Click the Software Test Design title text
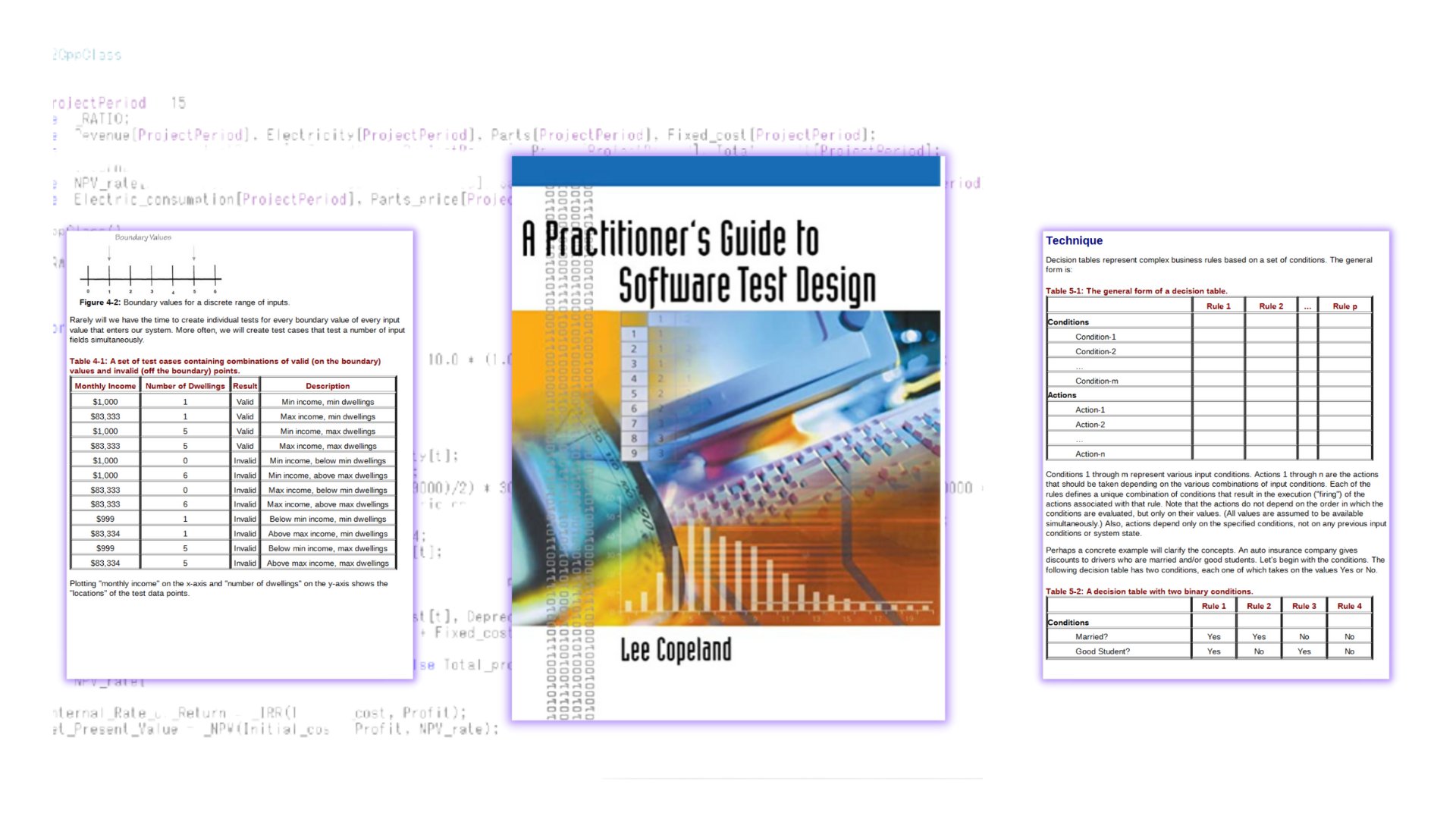This screenshot has width=1456, height=819. pos(746,287)
